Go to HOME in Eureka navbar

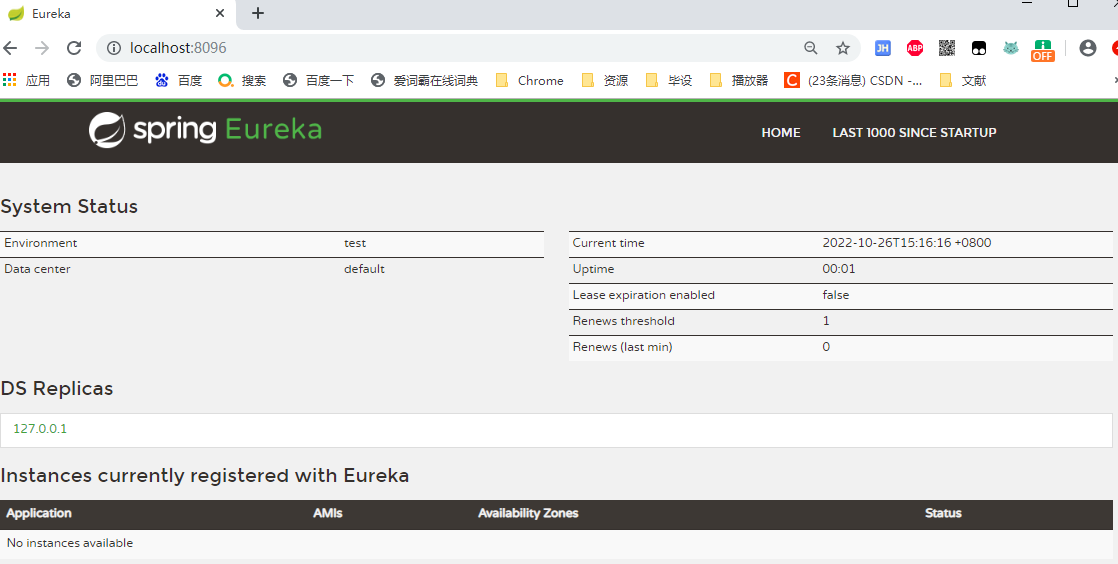[781, 133]
